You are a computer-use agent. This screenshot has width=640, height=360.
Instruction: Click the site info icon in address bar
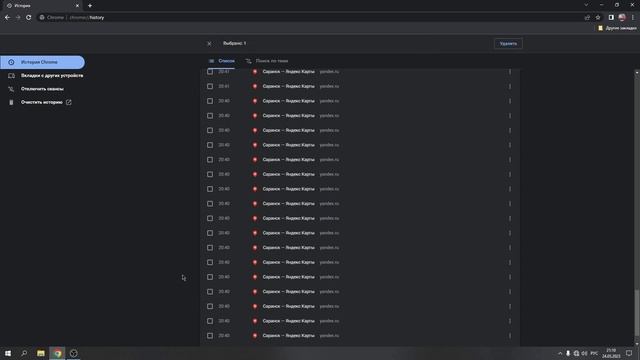pyautogui.click(x=42, y=18)
